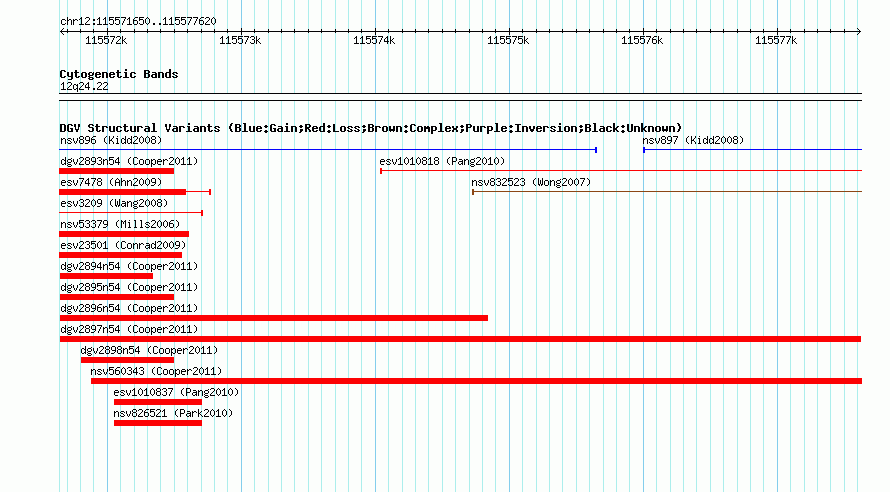Click the nsv897 (Kidd2008) variant label
Viewport: 890px width, 492px height.
693,140
